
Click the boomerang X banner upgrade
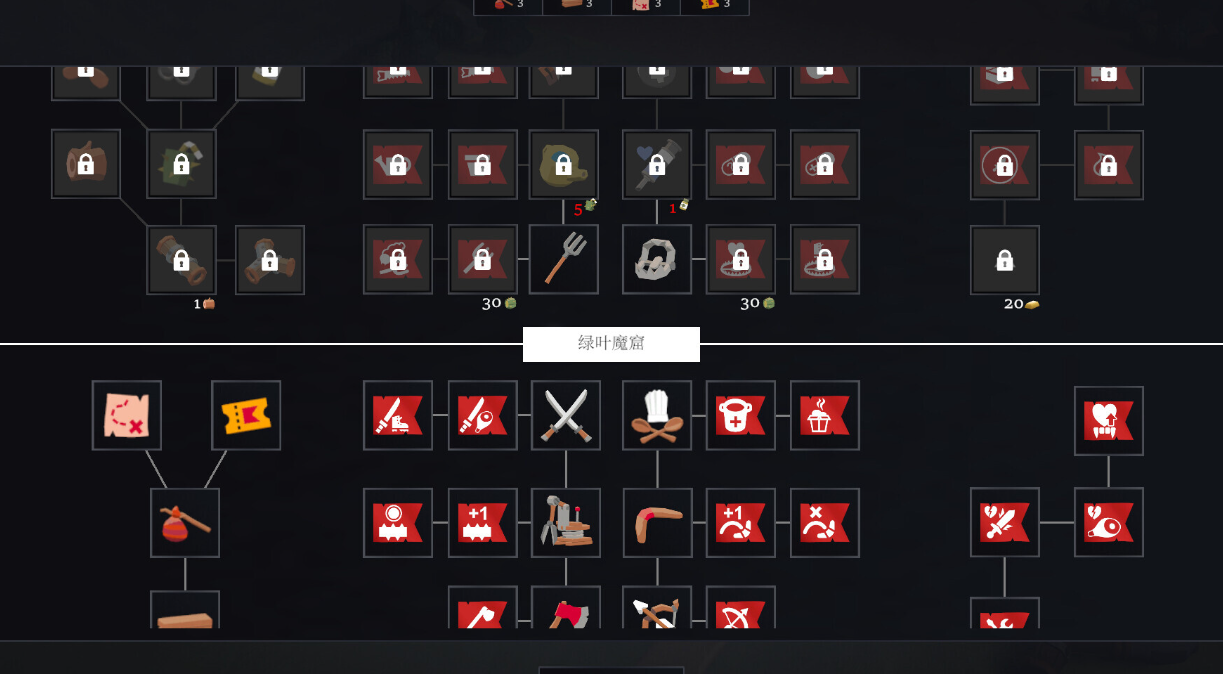click(x=825, y=523)
